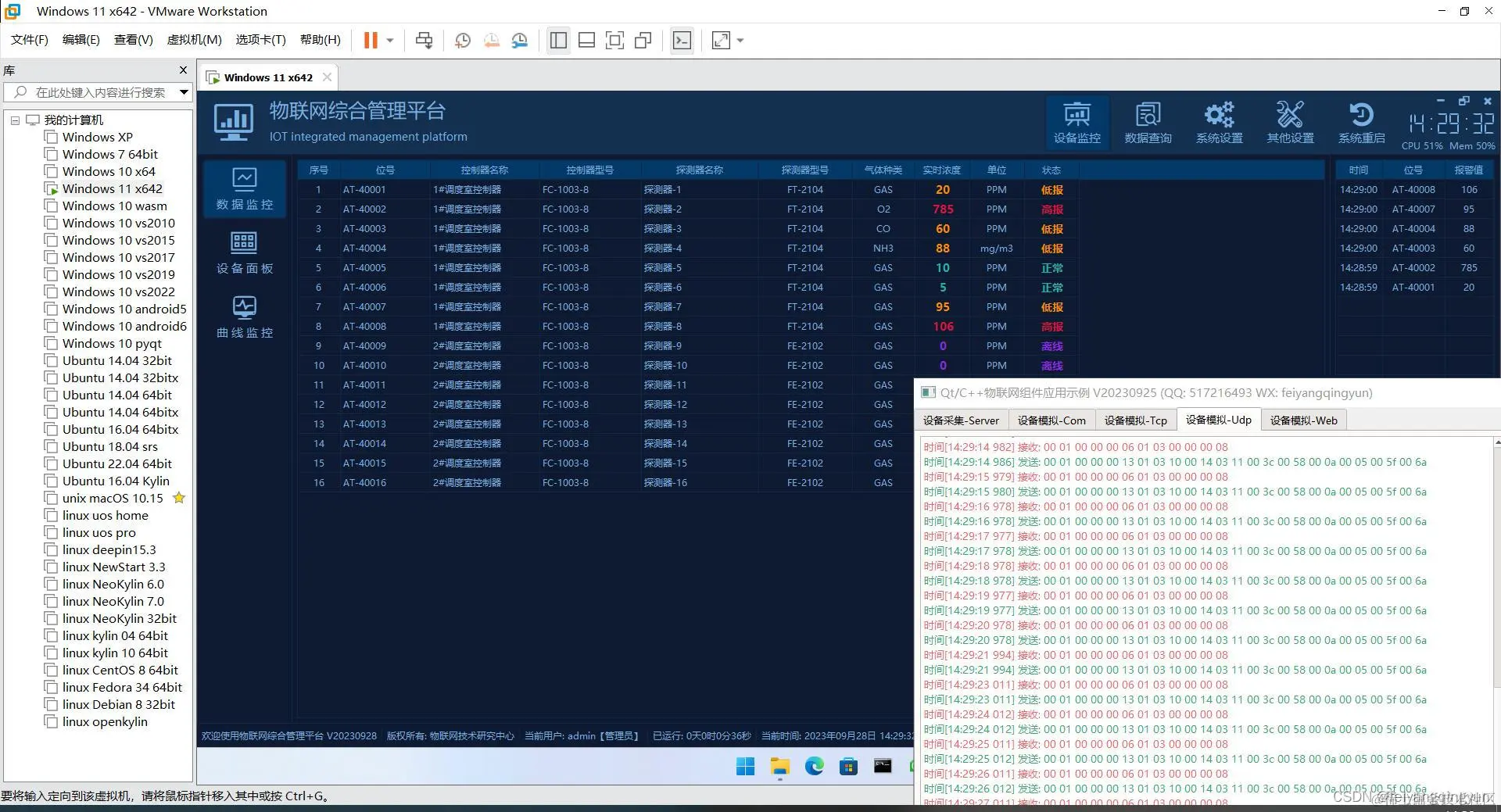Open the 虚拟机(M) menu

coord(195,40)
